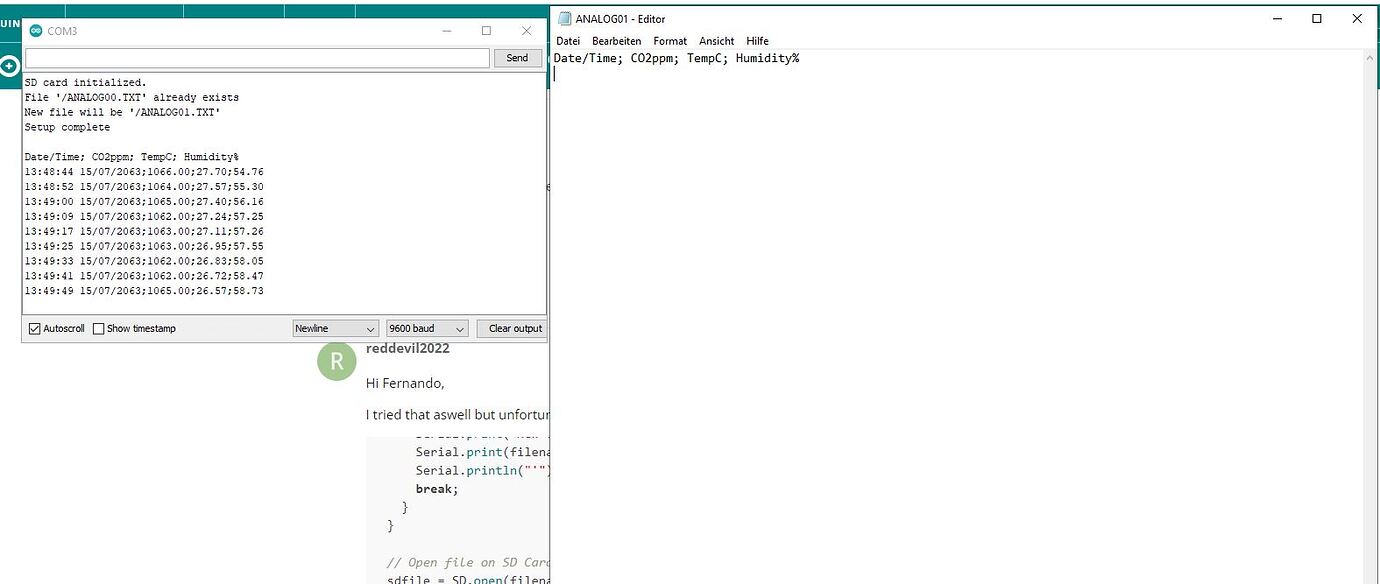Click the Notepad scrollbar up arrow
This screenshot has height=584, width=1380.
(1370, 57)
